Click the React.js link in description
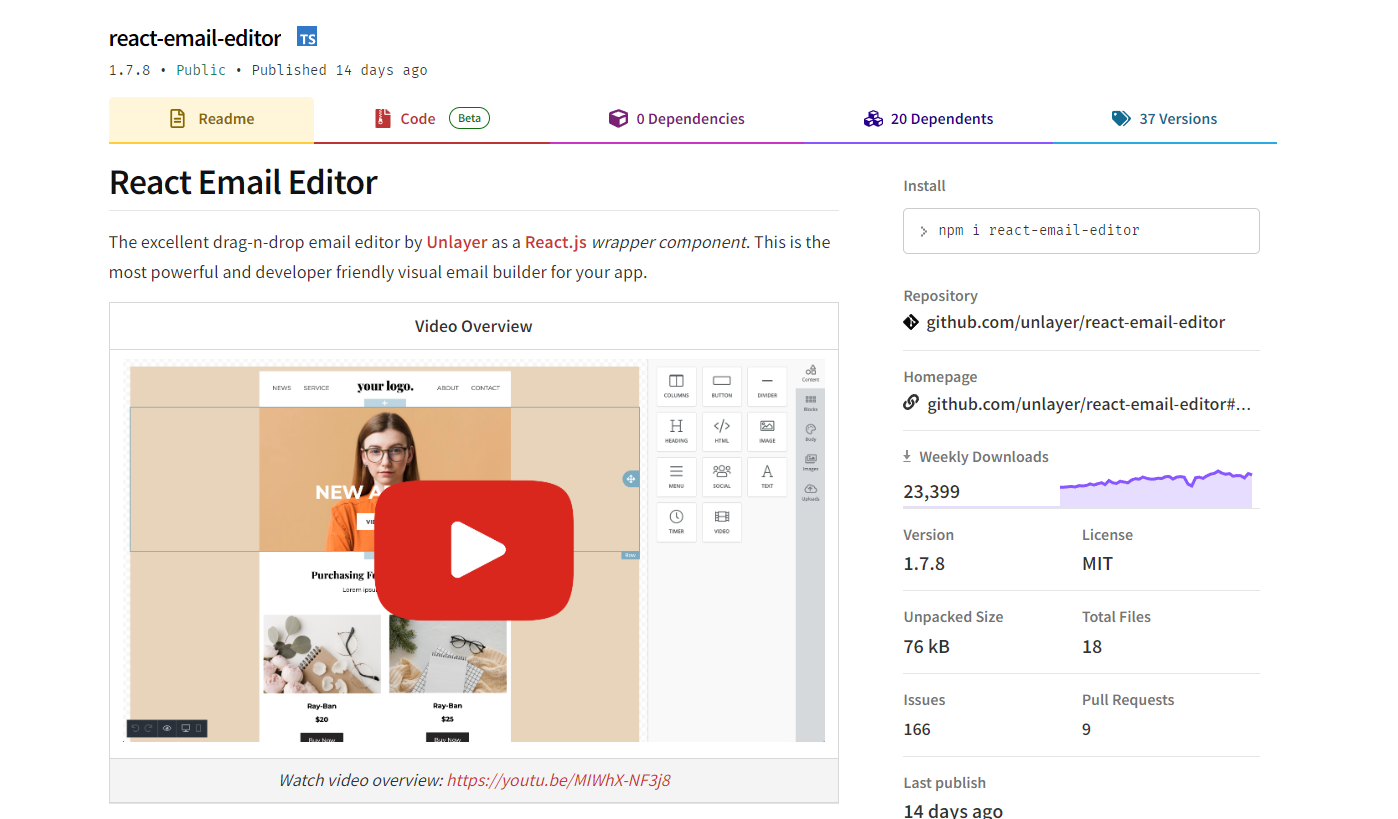The width and height of the screenshot is (1398, 819). tap(555, 242)
